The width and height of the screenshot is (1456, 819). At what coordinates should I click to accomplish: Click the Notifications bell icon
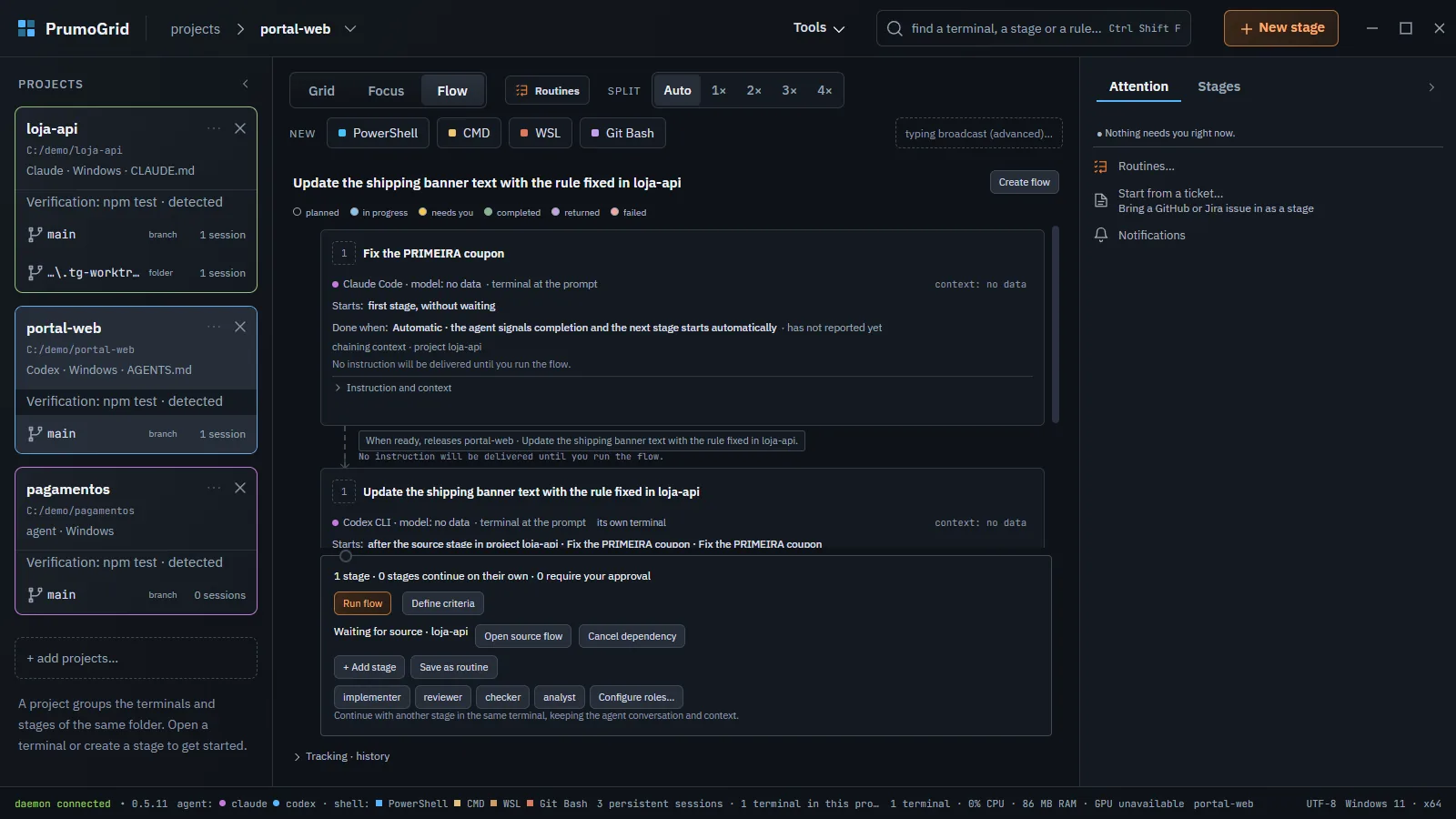tap(1100, 235)
